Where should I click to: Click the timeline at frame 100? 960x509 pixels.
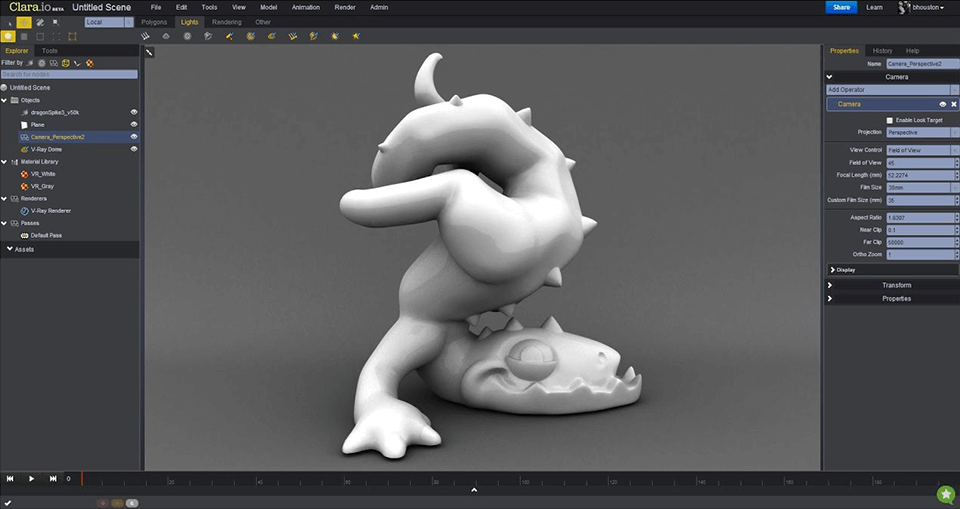tap(520, 480)
